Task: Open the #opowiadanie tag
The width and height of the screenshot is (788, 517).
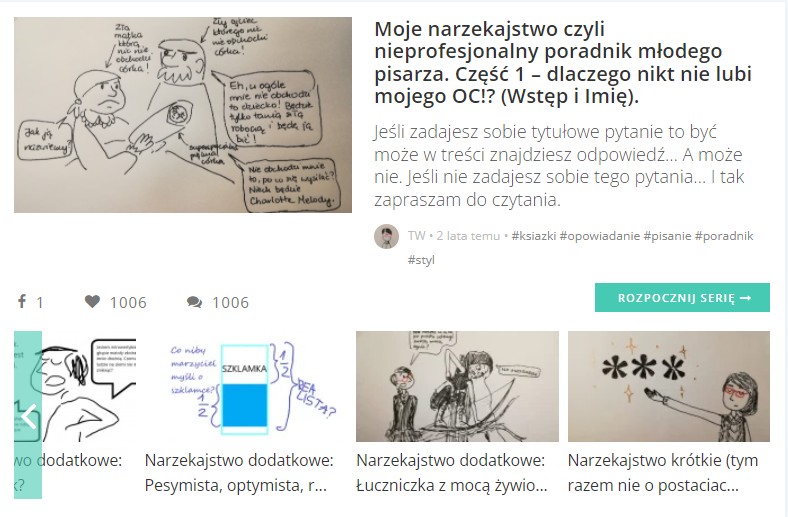Action: [600, 236]
